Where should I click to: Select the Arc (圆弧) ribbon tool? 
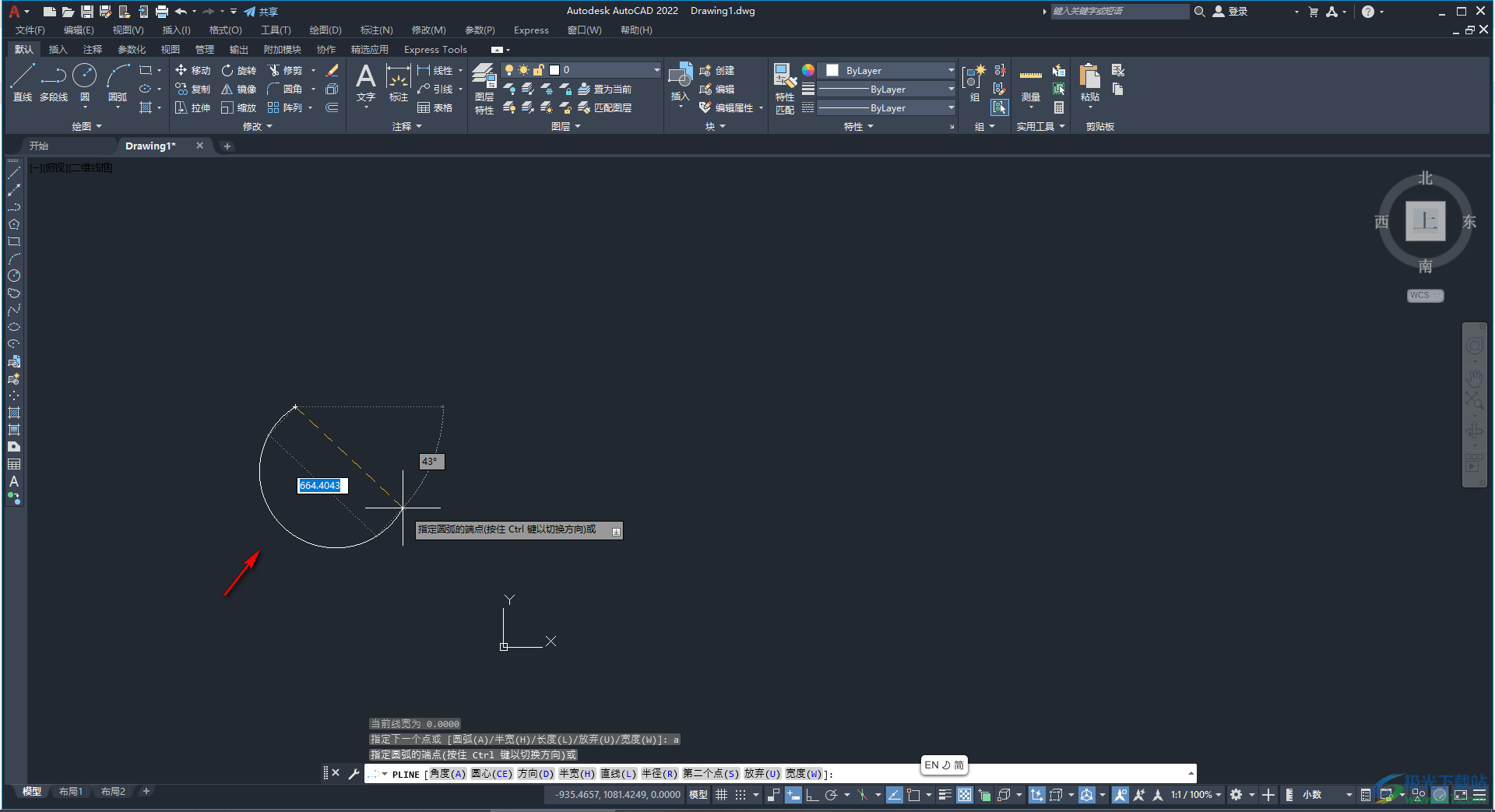118,83
